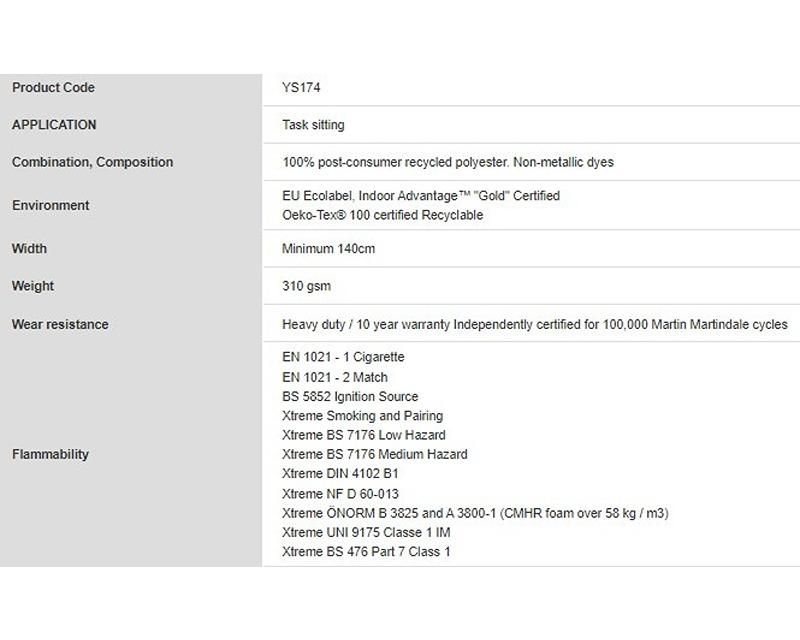Image resolution: width=800 pixels, height=640 pixels.
Task: Select the EN 1021 - 1 Cigarette line
Action: (343, 357)
